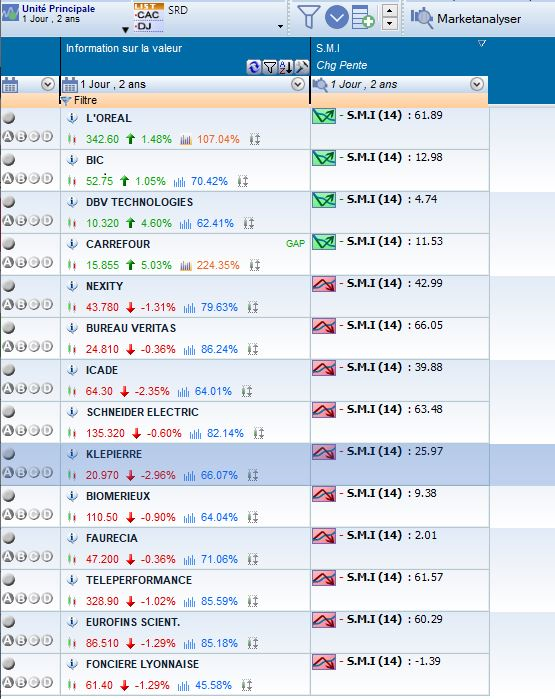Click the FAURECIA price 47.200
This screenshot has width=555, height=699.
(102, 559)
